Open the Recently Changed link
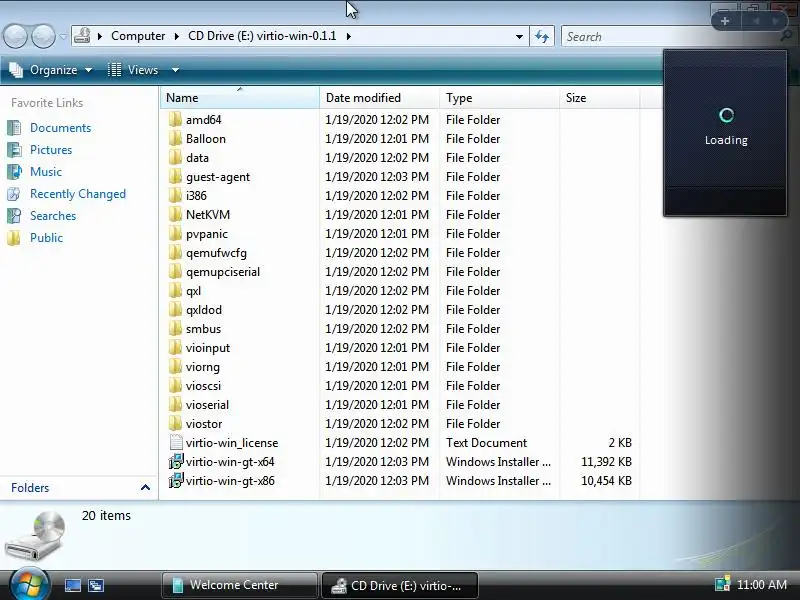The width and height of the screenshot is (800, 600). click(78, 194)
